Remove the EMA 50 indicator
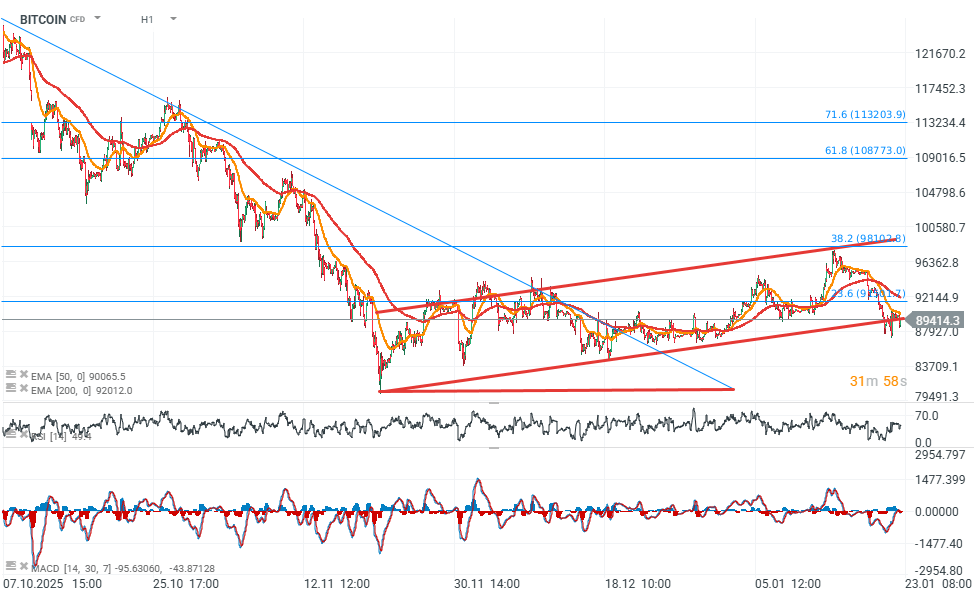The width and height of the screenshot is (976, 600). [23, 375]
